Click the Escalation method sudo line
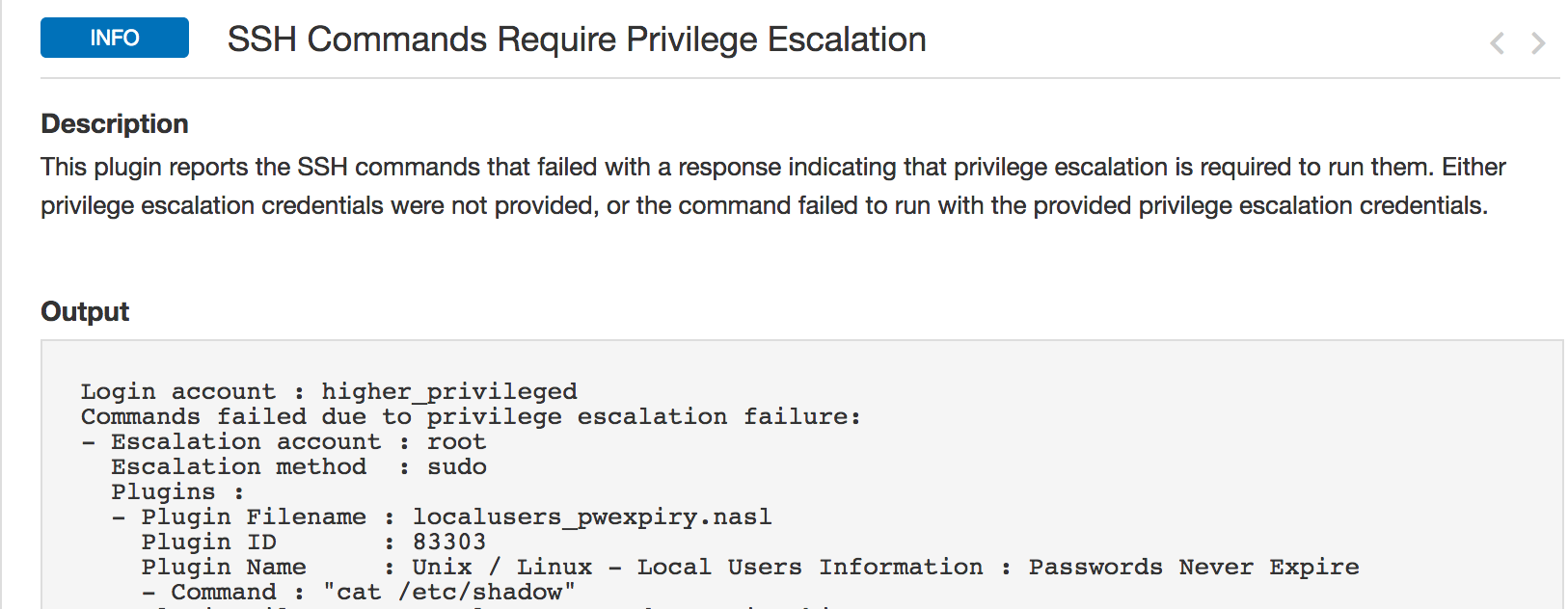This screenshot has height=609, width=1568. click(x=299, y=467)
